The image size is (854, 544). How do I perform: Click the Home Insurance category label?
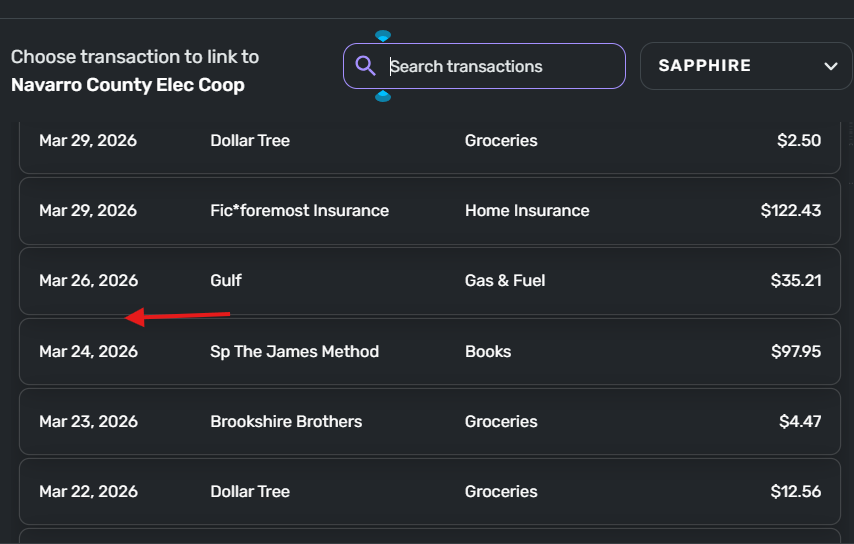[527, 211]
